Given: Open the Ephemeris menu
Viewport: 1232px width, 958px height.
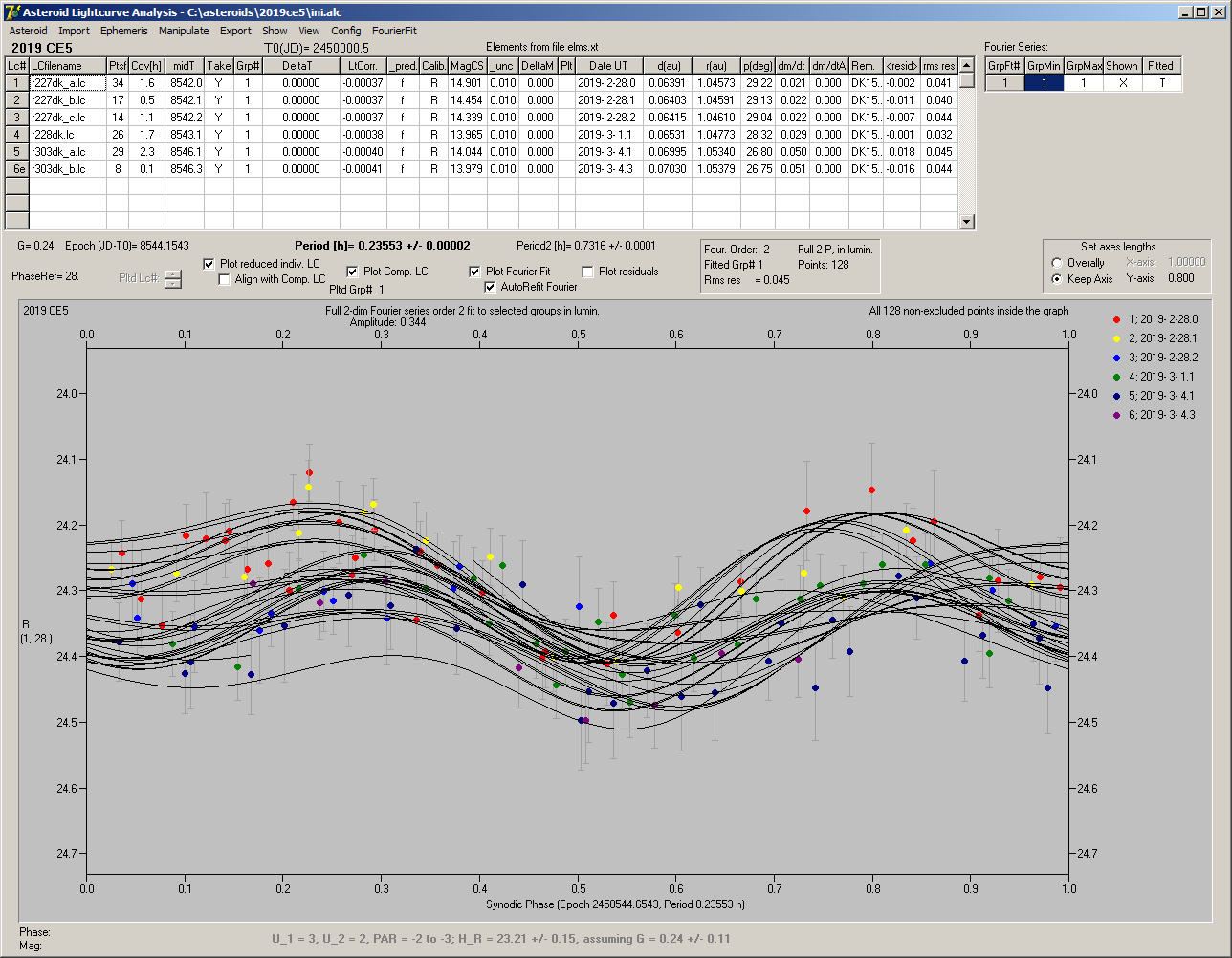Looking at the screenshot, I should coord(124,31).
